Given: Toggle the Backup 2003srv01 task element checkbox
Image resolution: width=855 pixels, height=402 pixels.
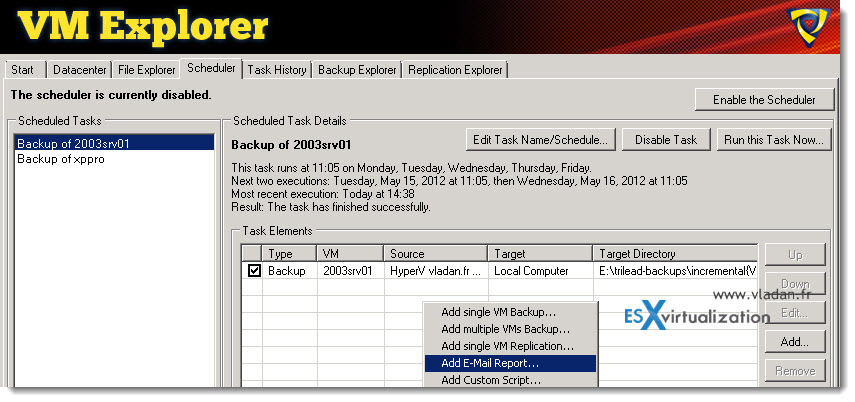Looking at the screenshot, I should (x=254, y=271).
